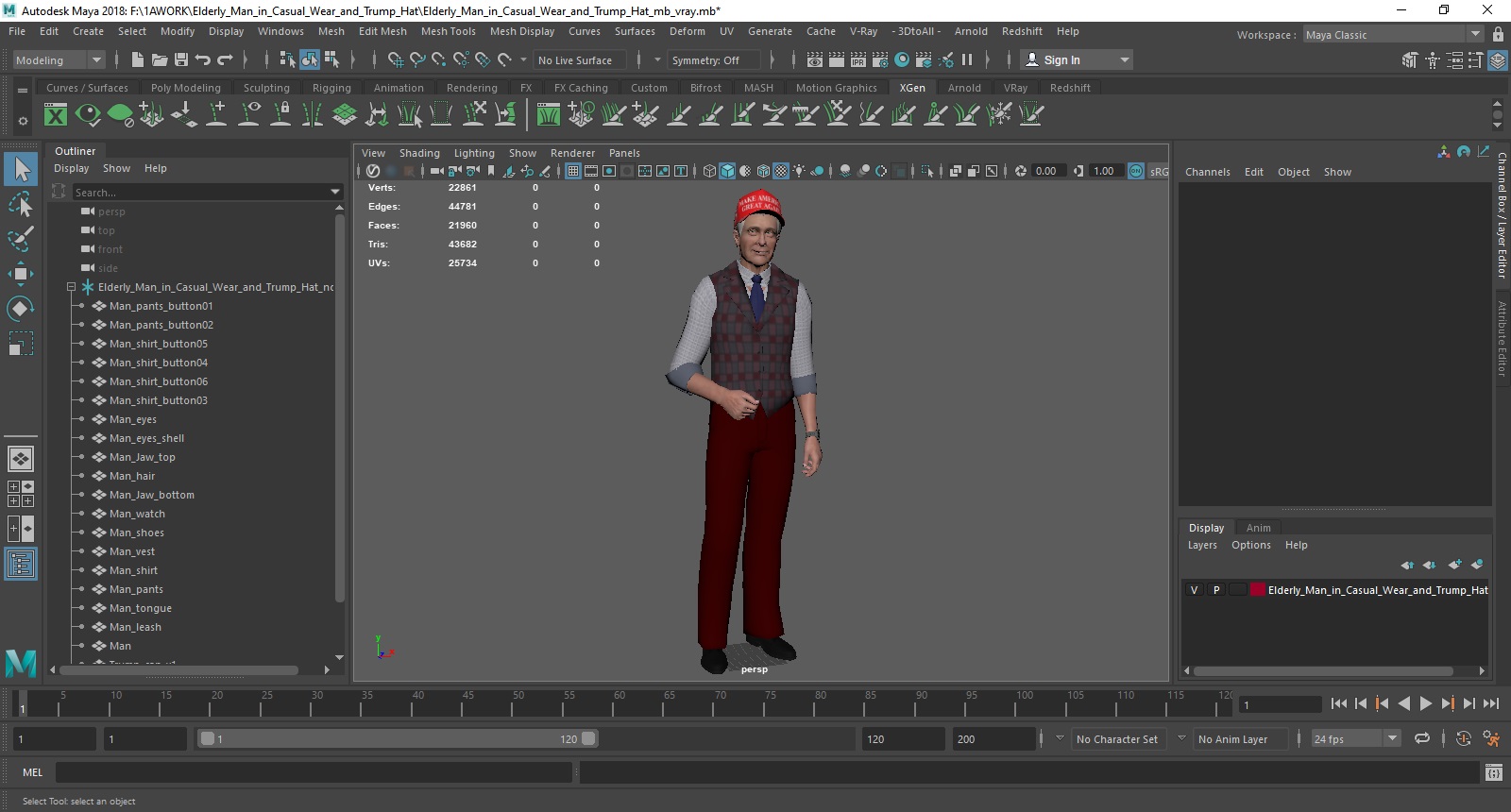1511x812 pixels.
Task: Click the Undo arrow icon
Action: pos(203,59)
